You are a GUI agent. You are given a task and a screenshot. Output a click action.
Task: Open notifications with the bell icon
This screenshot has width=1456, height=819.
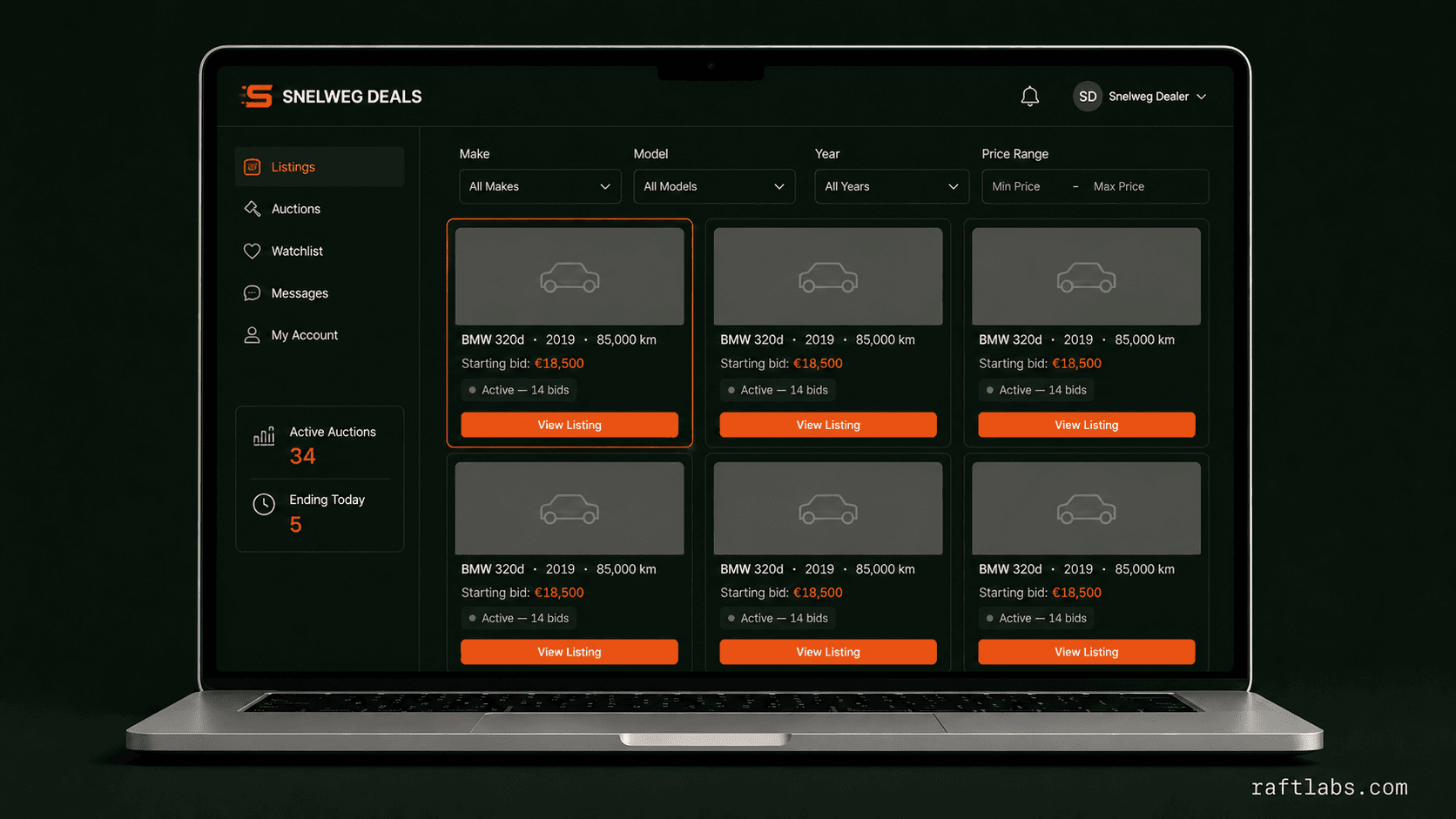pos(1029,97)
